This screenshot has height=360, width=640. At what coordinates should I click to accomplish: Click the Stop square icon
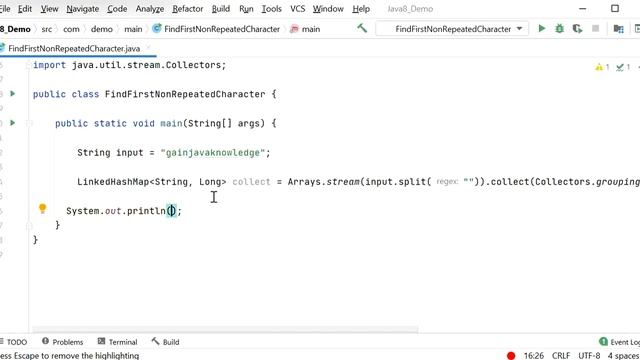[x=596, y=29]
